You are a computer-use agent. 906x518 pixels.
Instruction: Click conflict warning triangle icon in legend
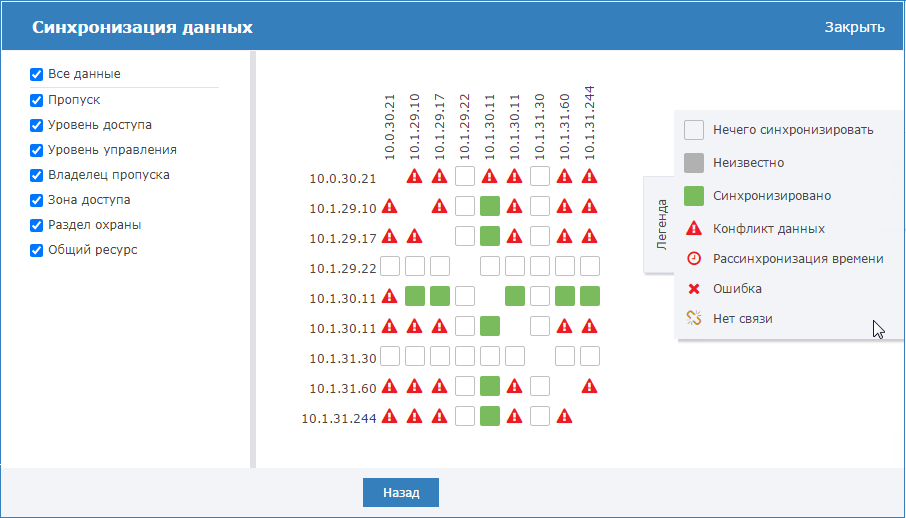(693, 228)
